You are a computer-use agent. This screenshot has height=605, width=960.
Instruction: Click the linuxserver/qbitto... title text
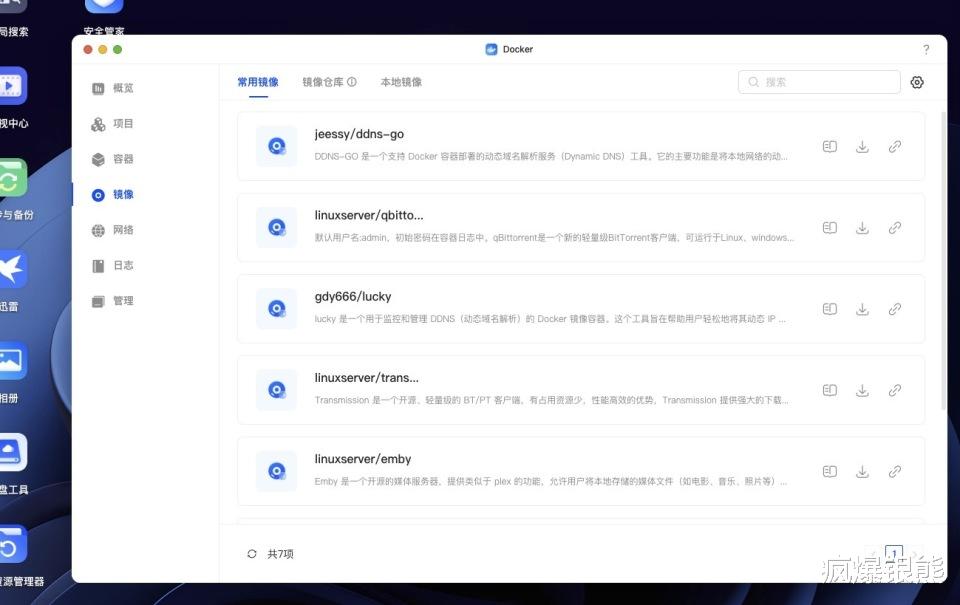click(369, 216)
